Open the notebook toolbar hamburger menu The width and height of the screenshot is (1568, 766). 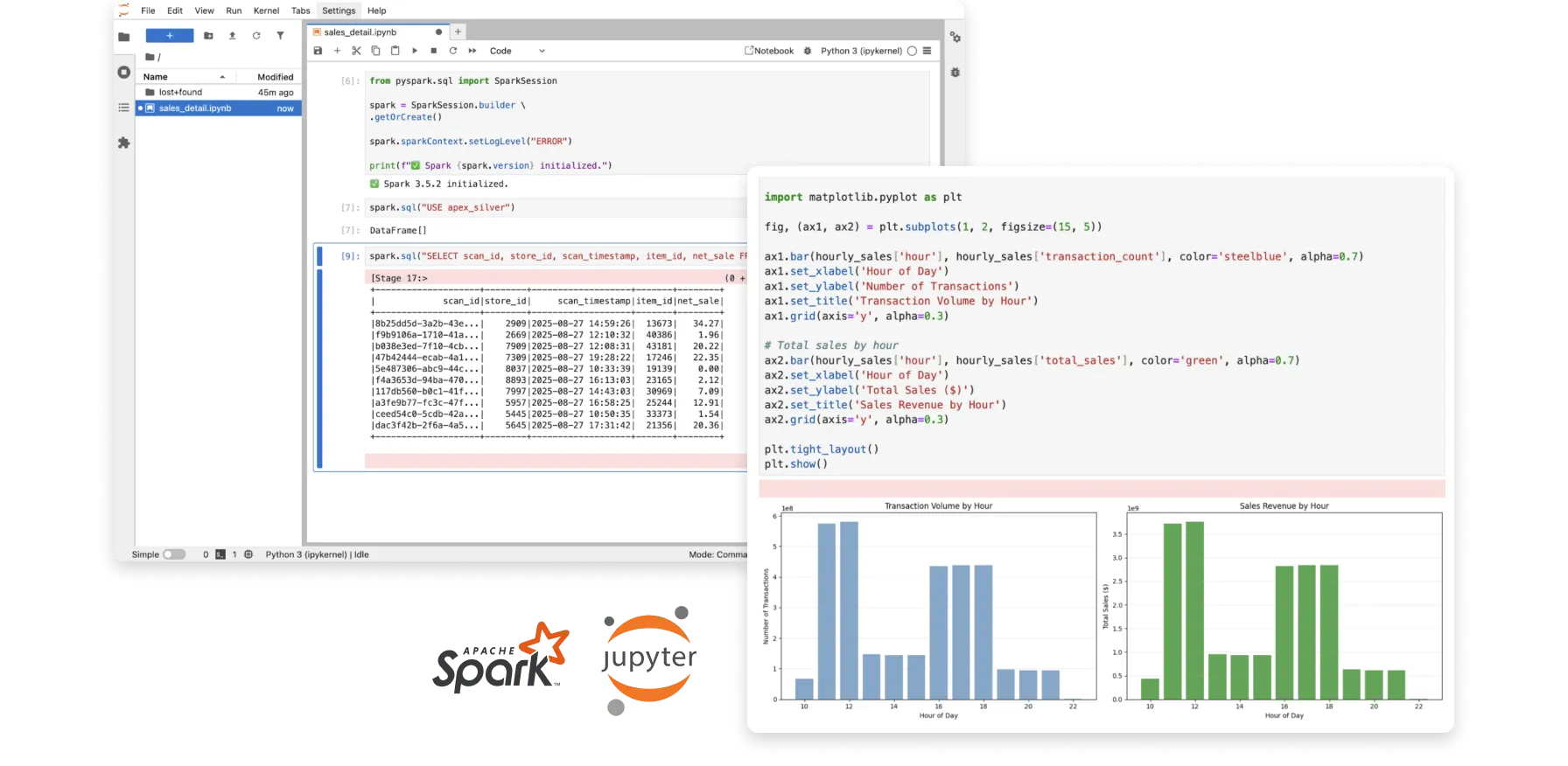[927, 51]
